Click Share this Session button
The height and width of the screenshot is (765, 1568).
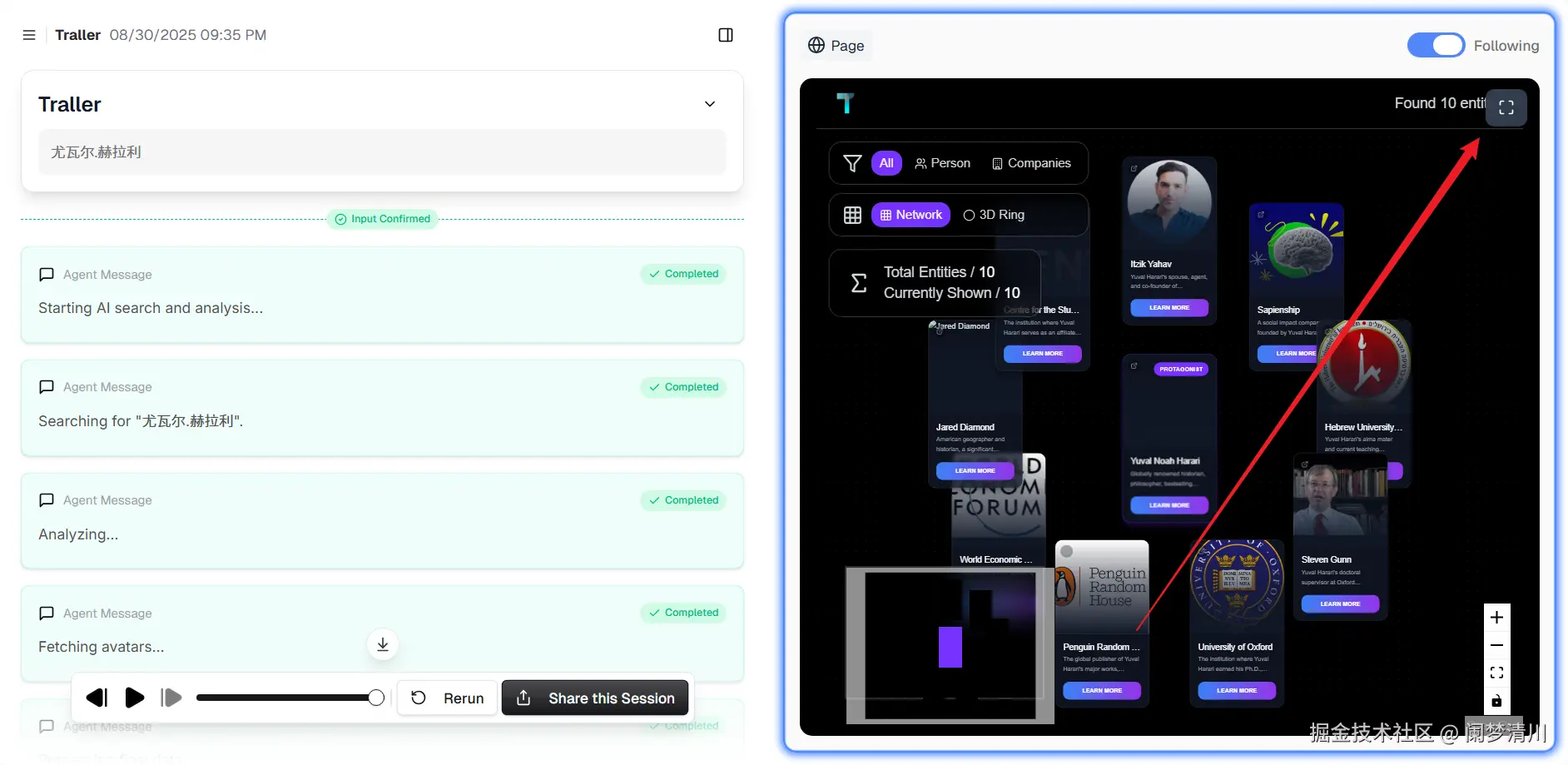pyautogui.click(x=595, y=698)
